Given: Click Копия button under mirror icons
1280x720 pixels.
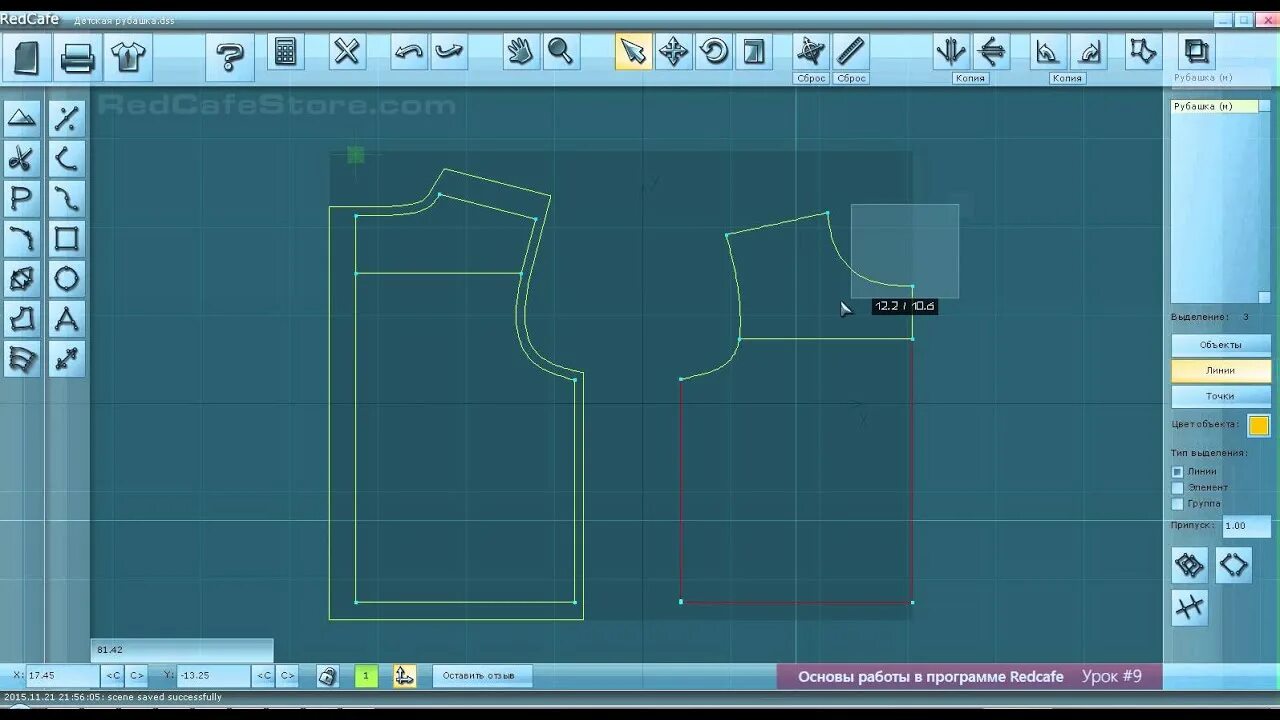Looking at the screenshot, I should click(x=970, y=78).
